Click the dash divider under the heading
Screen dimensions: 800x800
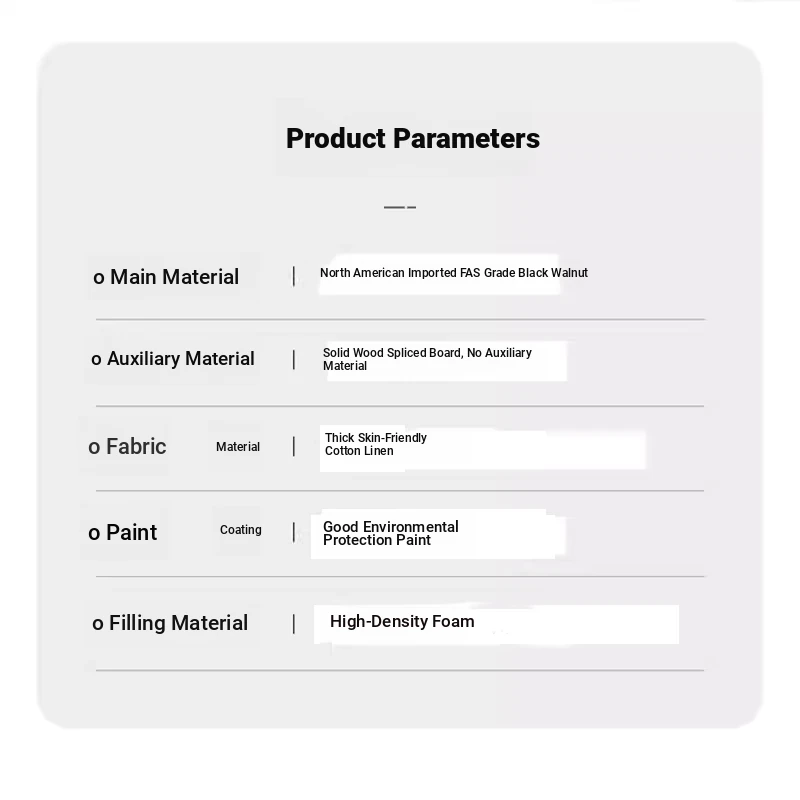point(400,207)
